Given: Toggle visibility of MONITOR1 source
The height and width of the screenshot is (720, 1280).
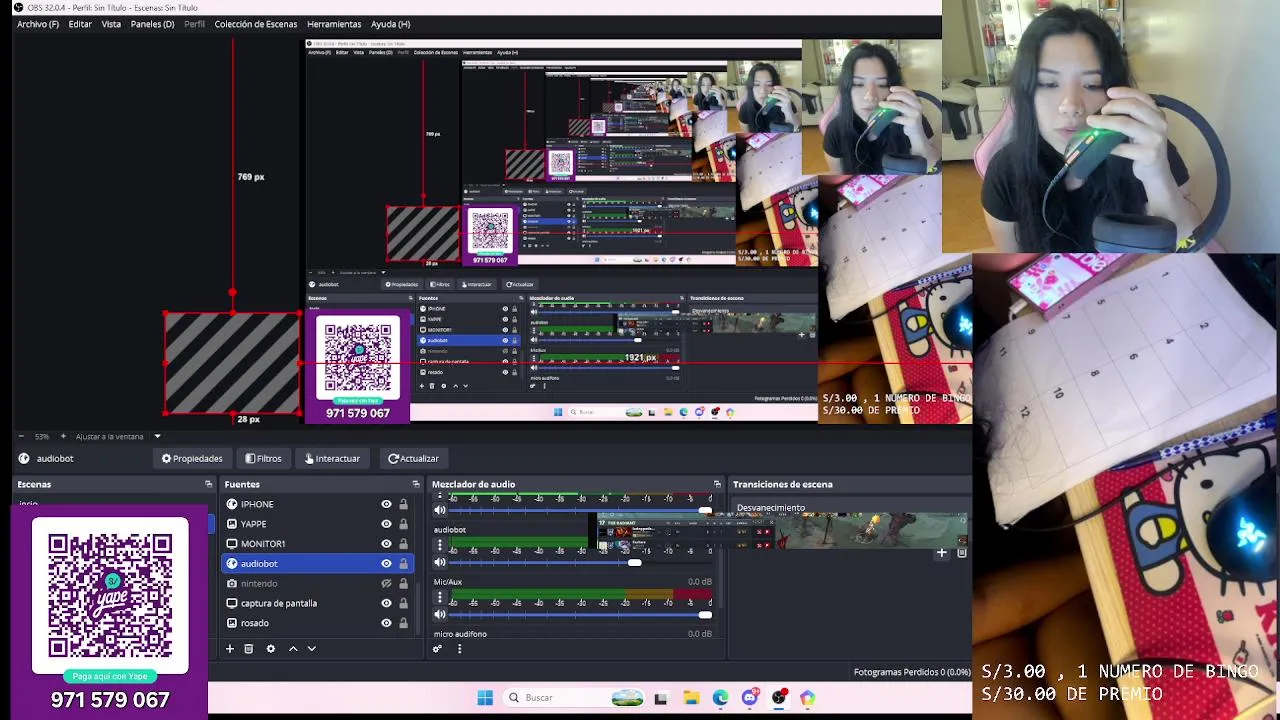Looking at the screenshot, I should [x=386, y=544].
